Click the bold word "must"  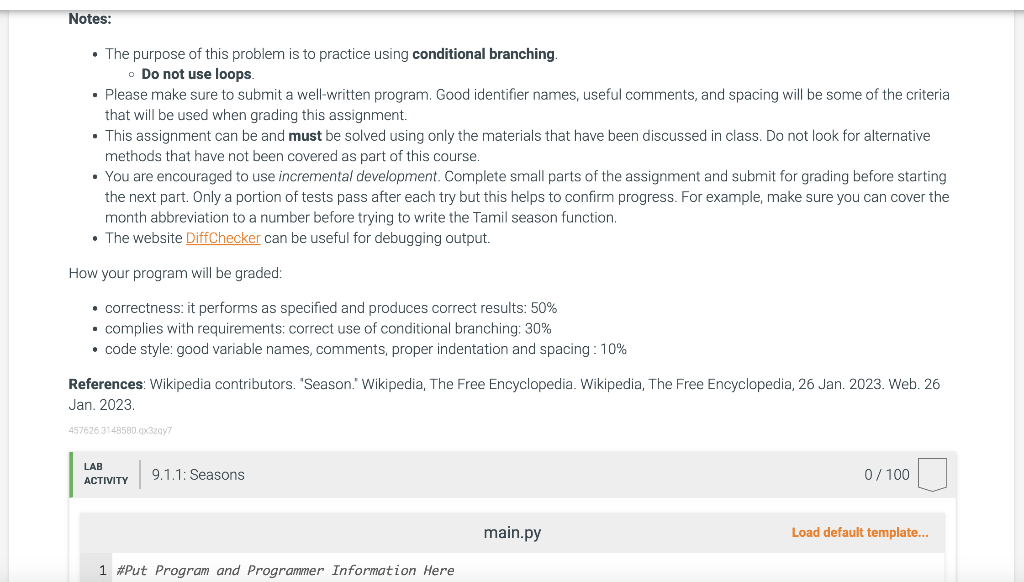point(305,136)
